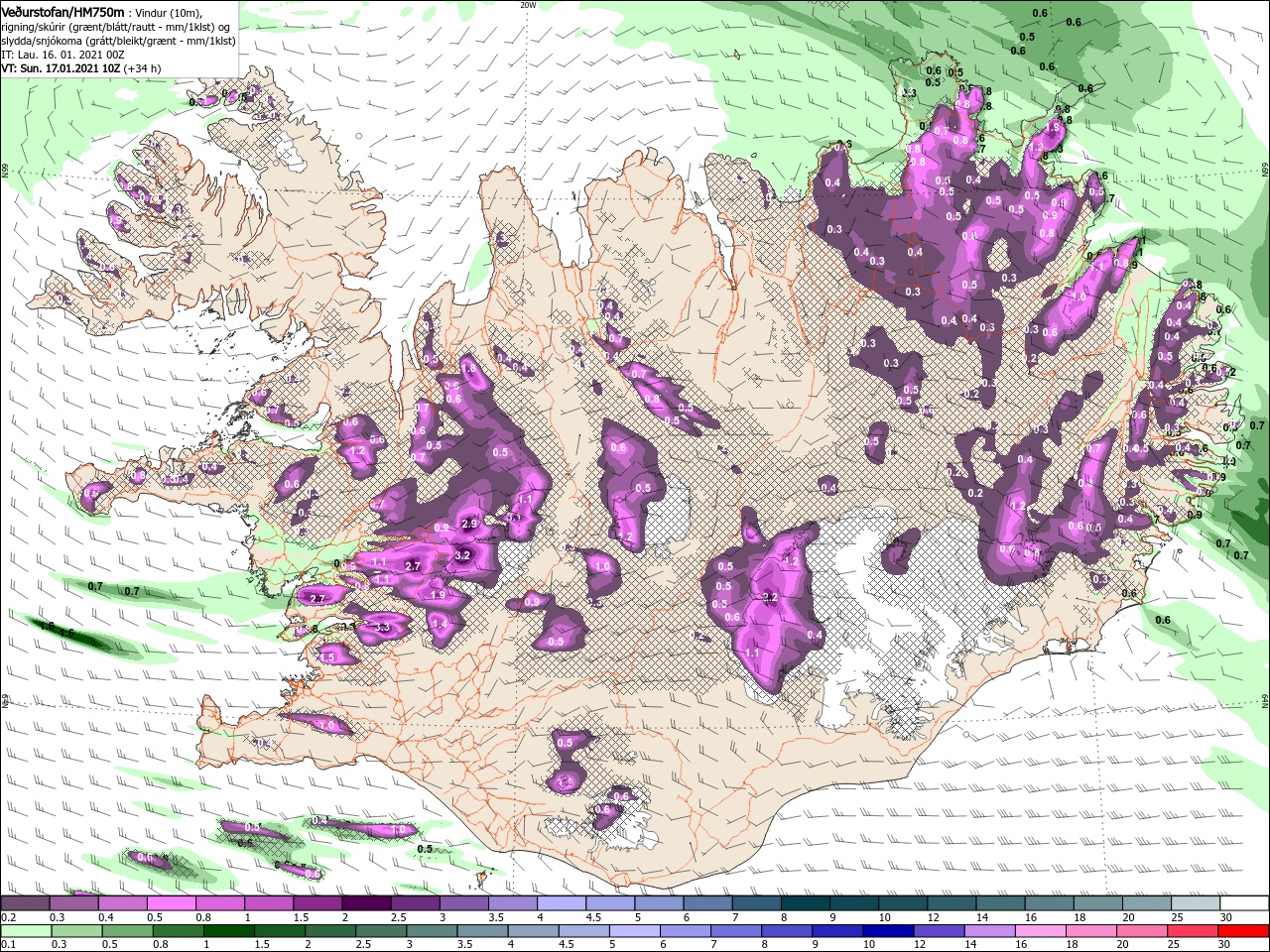Click the 'rigning/skúrir (grænt/blátt/rautt' header line
Image resolution: width=1270 pixels, height=952 pixels.
(x=117, y=27)
